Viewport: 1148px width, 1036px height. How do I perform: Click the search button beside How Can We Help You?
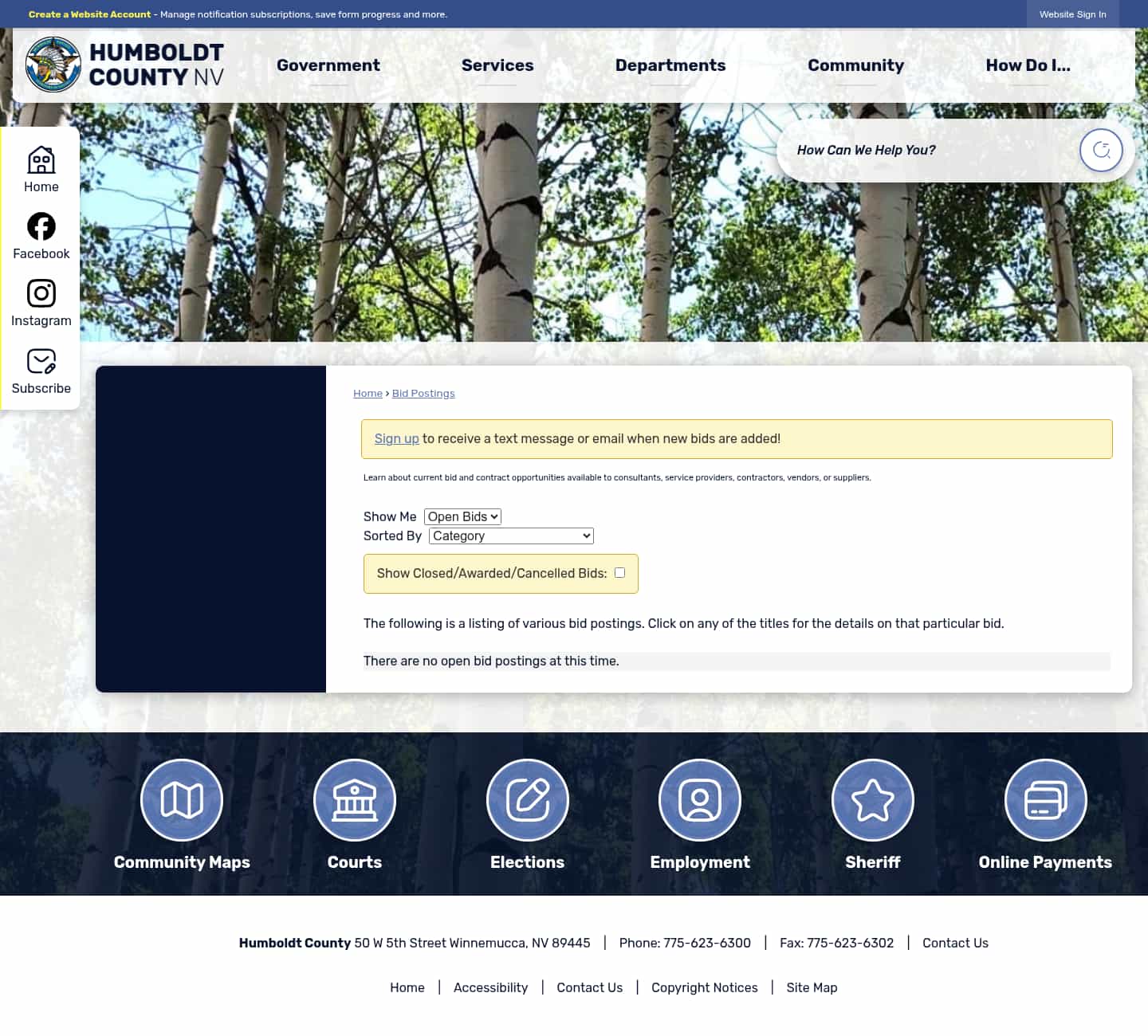tap(1101, 150)
